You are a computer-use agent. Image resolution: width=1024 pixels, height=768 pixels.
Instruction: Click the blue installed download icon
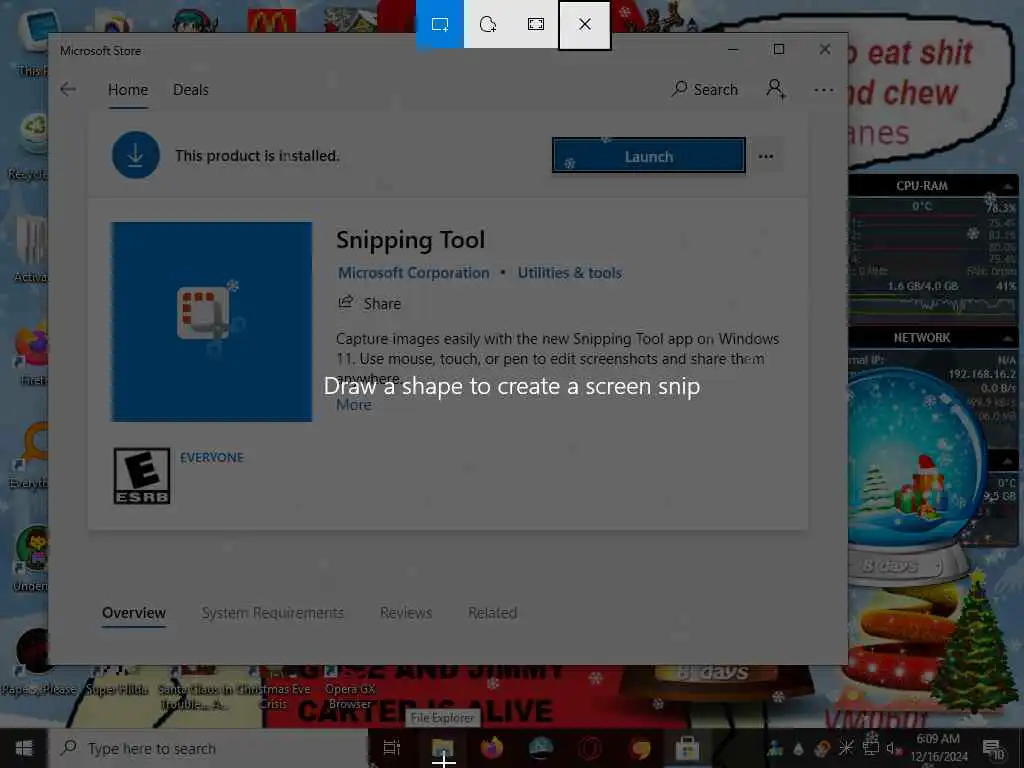point(135,155)
